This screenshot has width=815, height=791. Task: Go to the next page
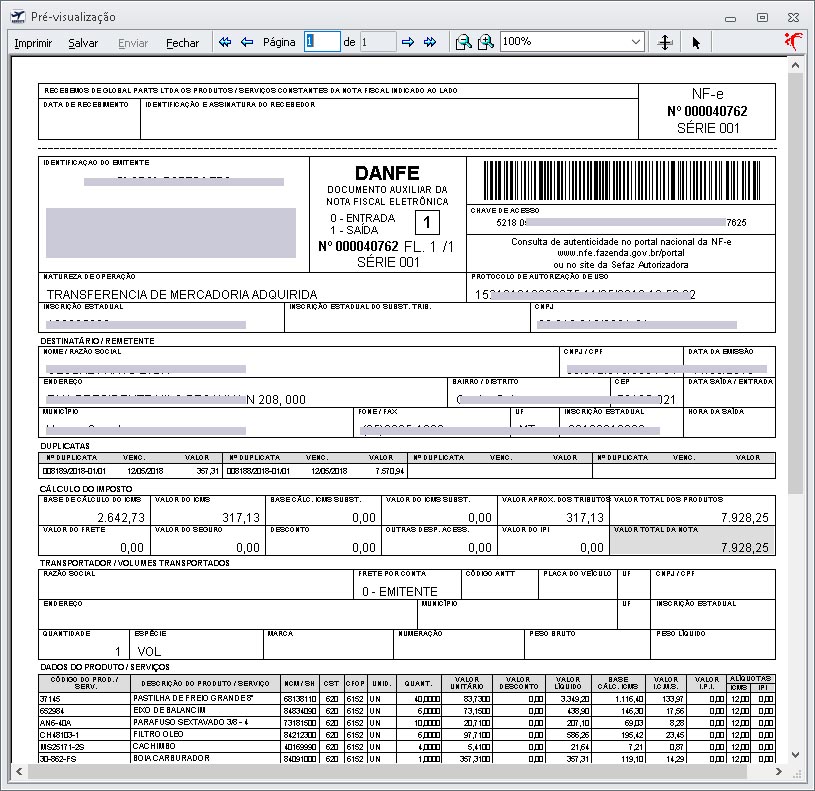coord(408,42)
